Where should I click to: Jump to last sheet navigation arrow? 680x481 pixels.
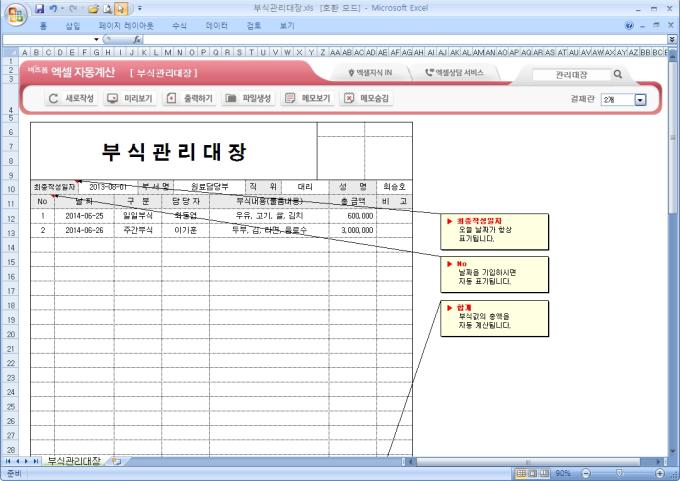pyautogui.click(x=36, y=461)
